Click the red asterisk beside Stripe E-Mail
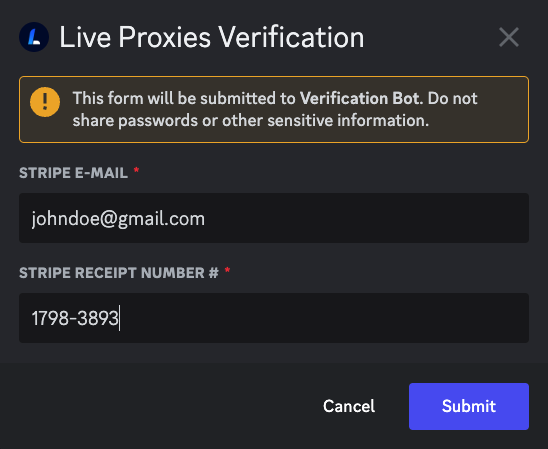 tap(136, 171)
